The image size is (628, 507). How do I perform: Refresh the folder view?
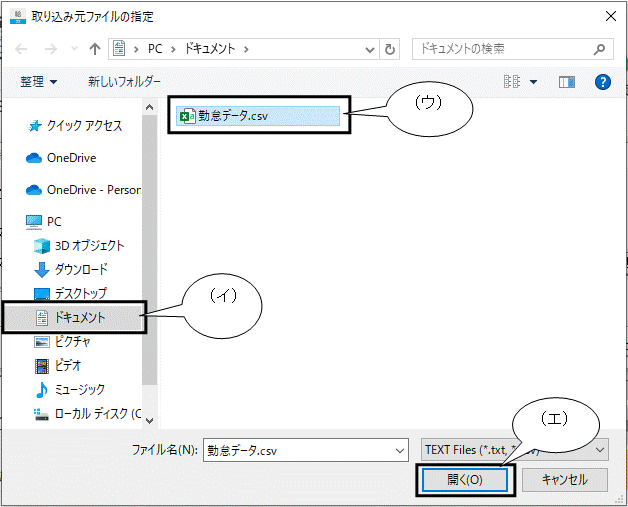click(x=389, y=49)
